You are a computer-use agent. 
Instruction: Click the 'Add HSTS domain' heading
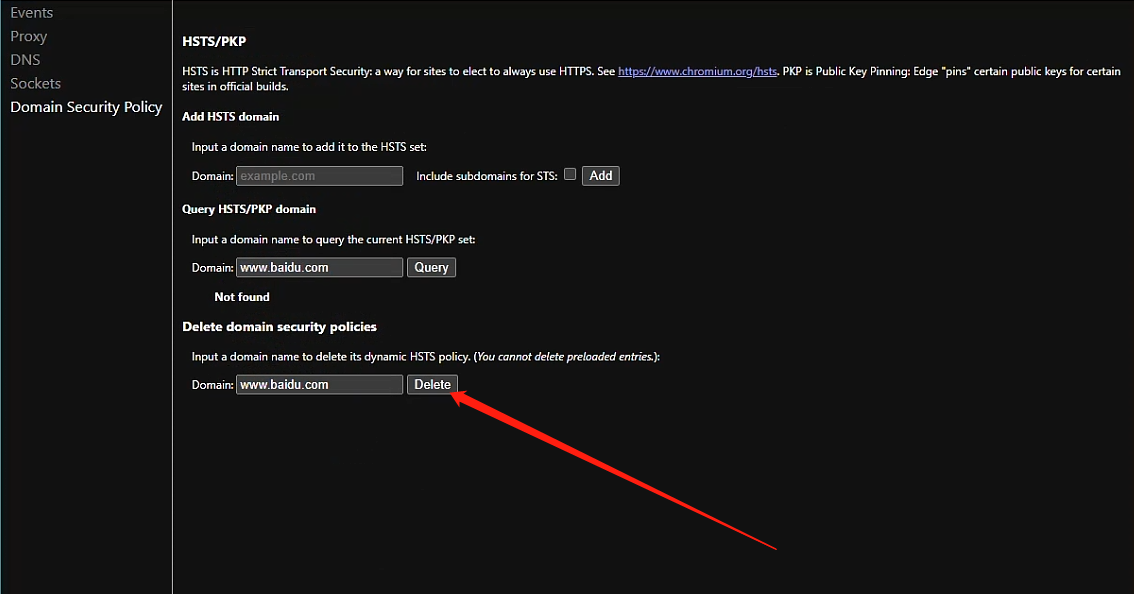point(231,116)
